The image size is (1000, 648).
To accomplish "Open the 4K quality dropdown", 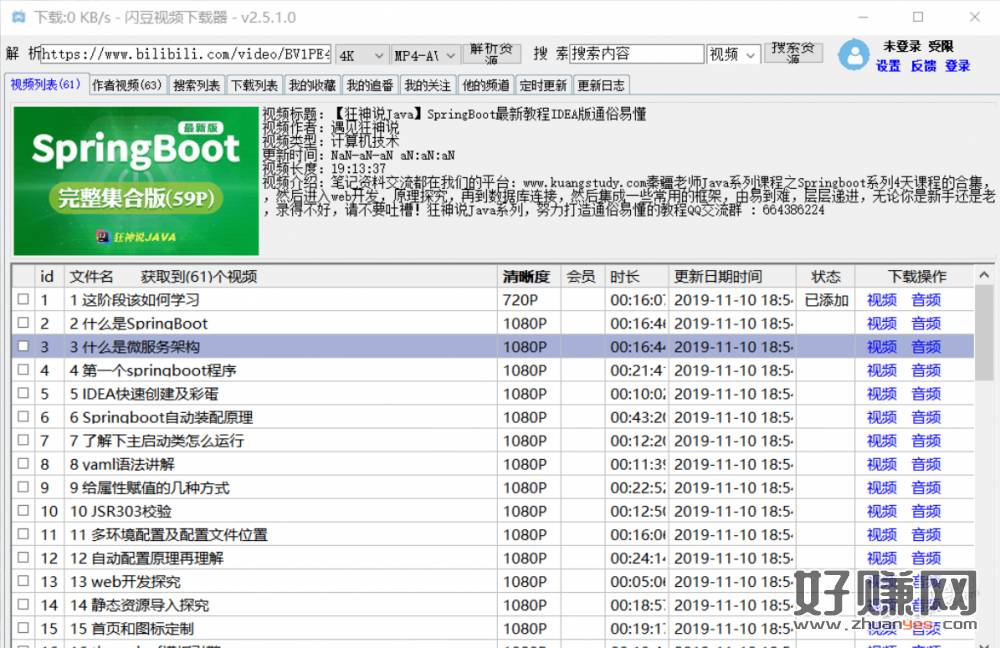I will click(x=361, y=55).
